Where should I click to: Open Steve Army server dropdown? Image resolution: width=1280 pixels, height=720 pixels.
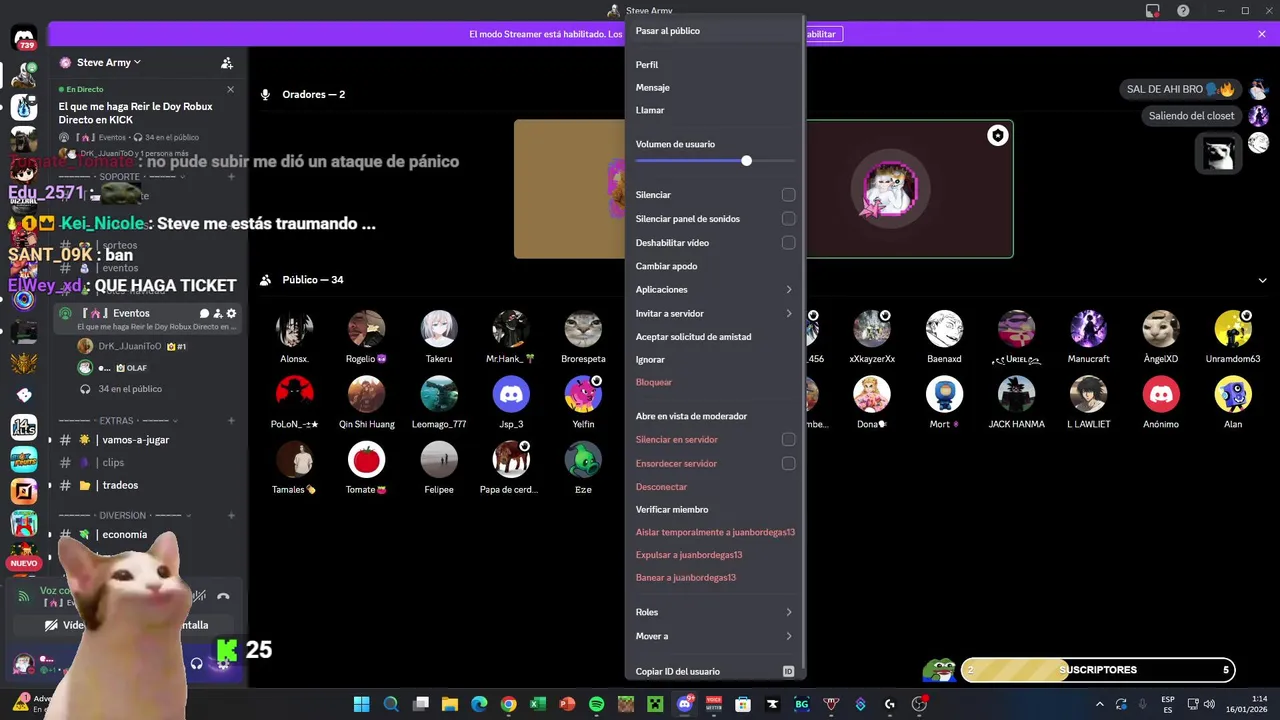[108, 62]
